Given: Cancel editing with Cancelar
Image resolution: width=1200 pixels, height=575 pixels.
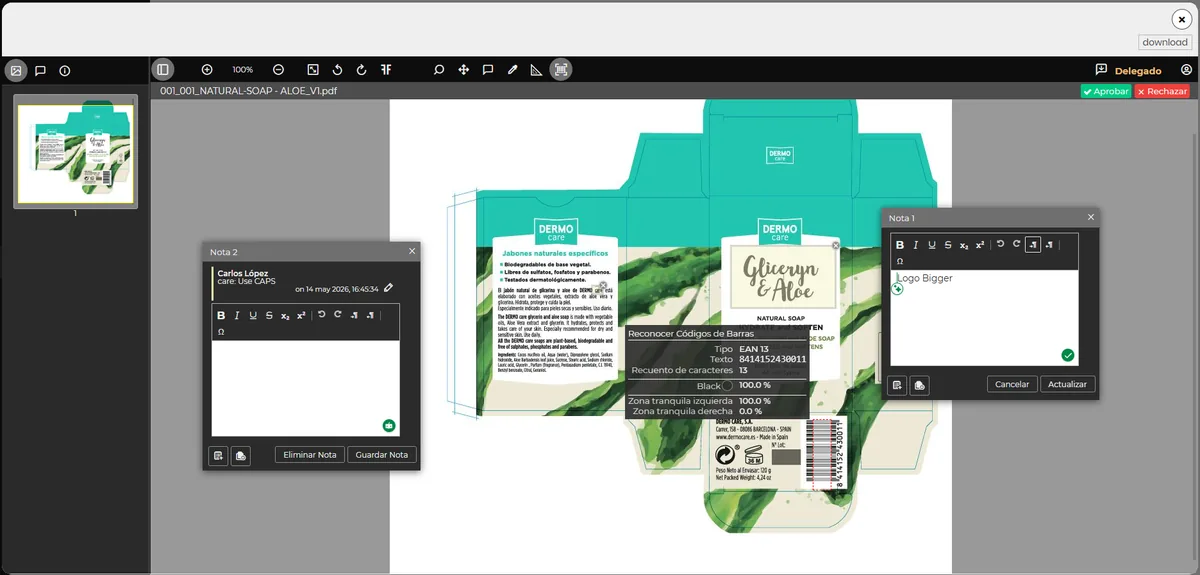Looking at the screenshot, I should (x=1012, y=384).
